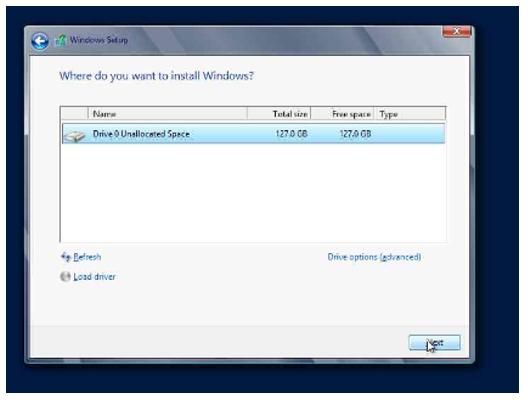Image resolution: width=528 pixels, height=402 pixels.
Task: Click the Load driver disc icon
Action: (65, 276)
